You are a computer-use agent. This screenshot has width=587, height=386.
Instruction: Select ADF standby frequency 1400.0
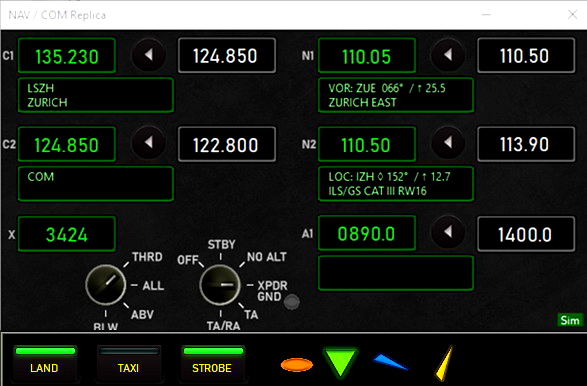click(x=526, y=234)
